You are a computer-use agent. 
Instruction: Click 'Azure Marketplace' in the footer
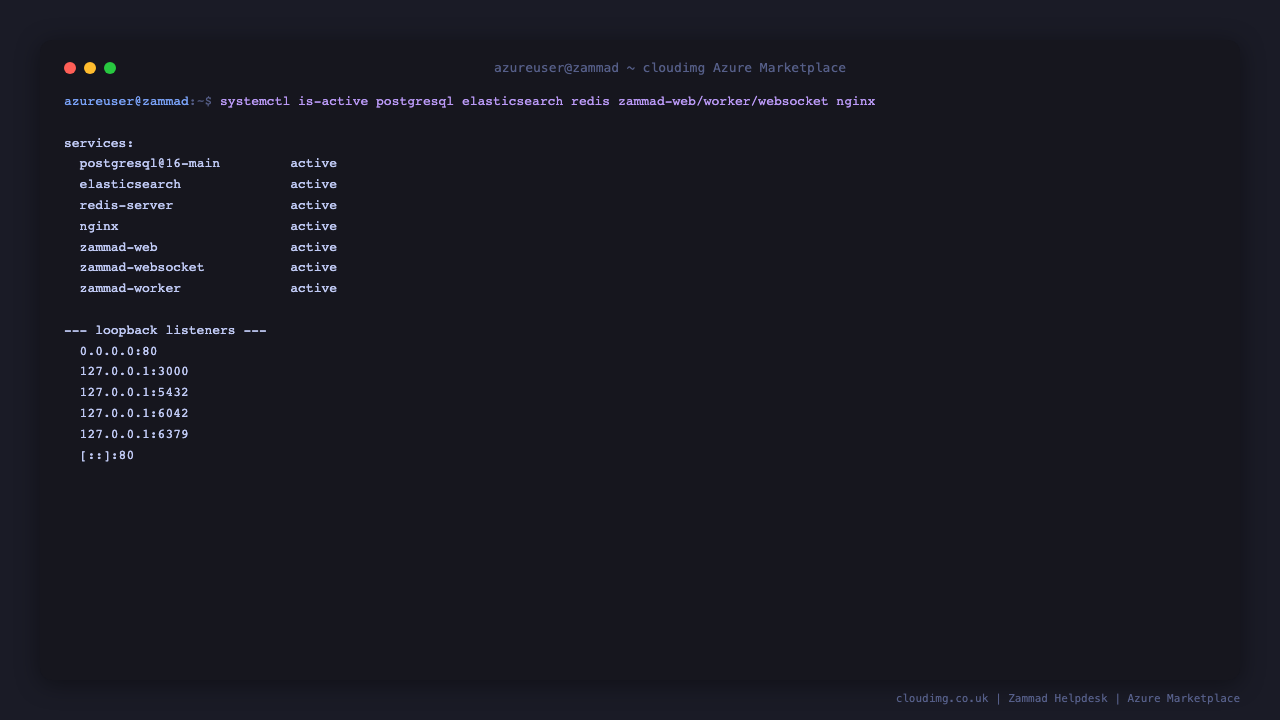tap(1183, 699)
